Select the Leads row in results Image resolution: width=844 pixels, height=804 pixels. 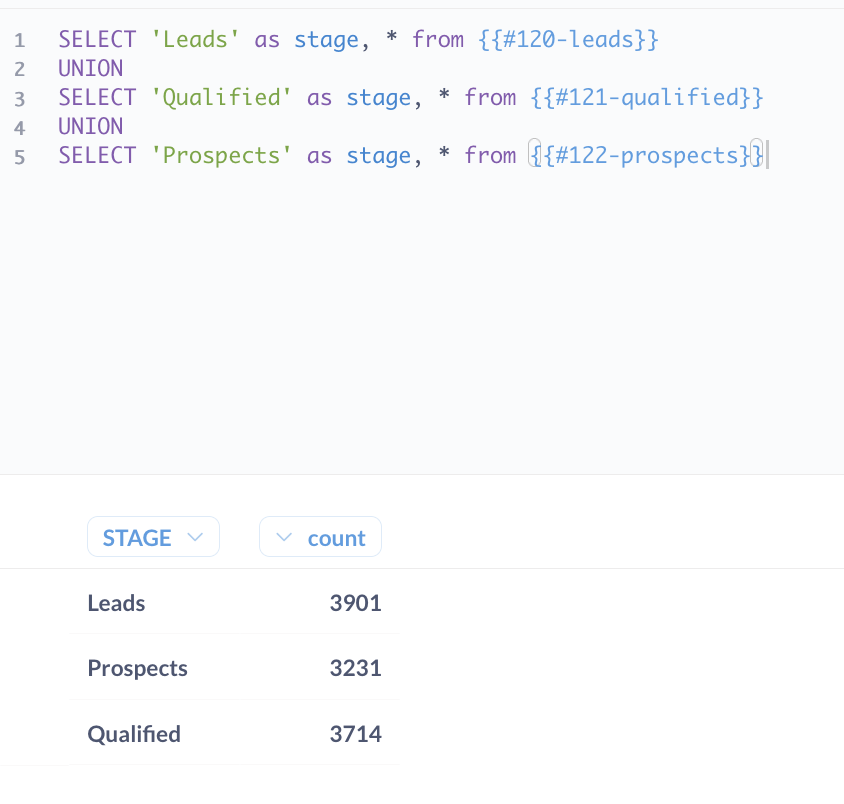[116, 603]
